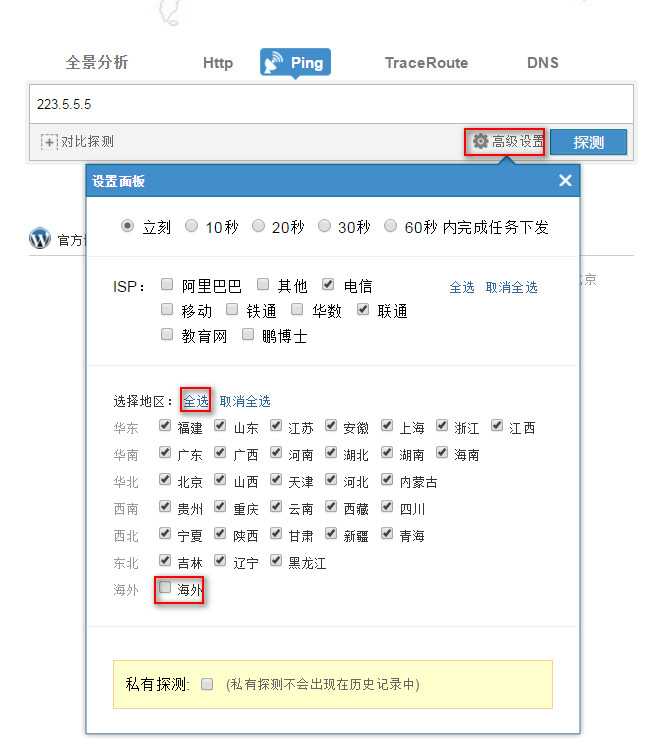671x743 pixels.
Task: Click the address input field with 223.5.5.5
Action: pyautogui.click(x=330, y=104)
